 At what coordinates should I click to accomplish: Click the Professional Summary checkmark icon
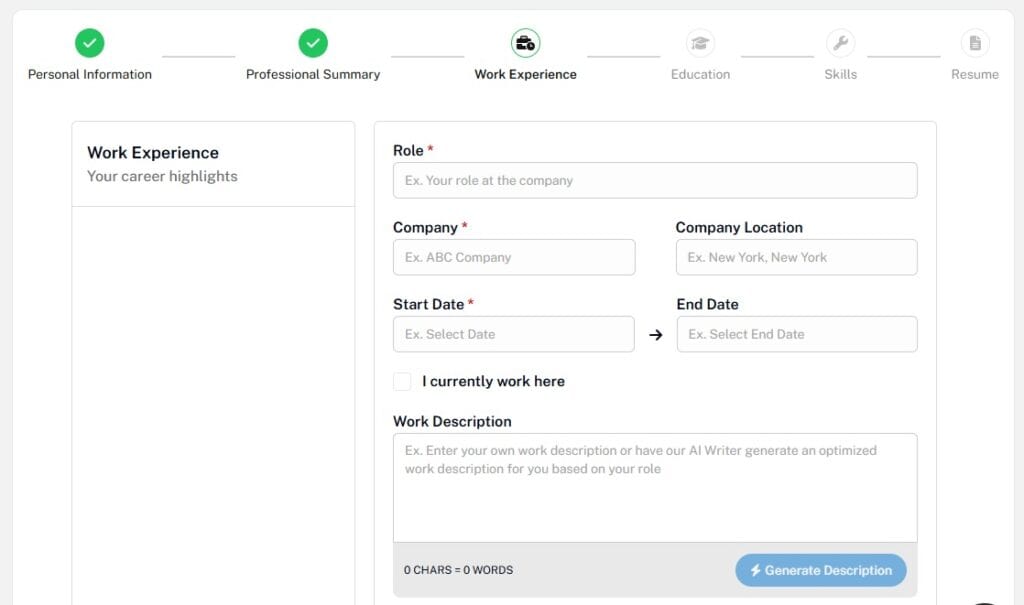[x=313, y=43]
